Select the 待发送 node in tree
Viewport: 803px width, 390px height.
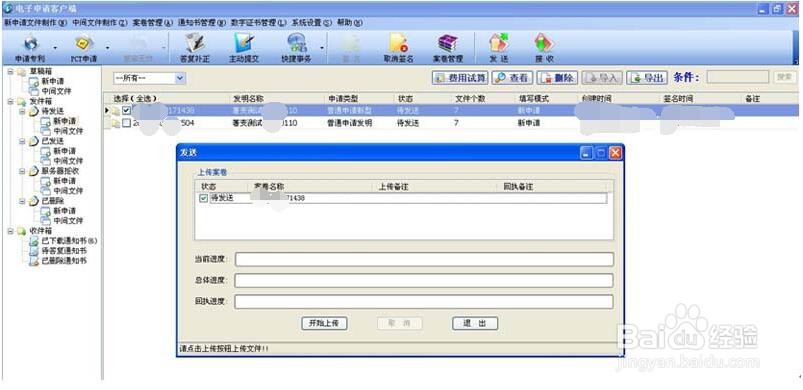click(x=53, y=111)
